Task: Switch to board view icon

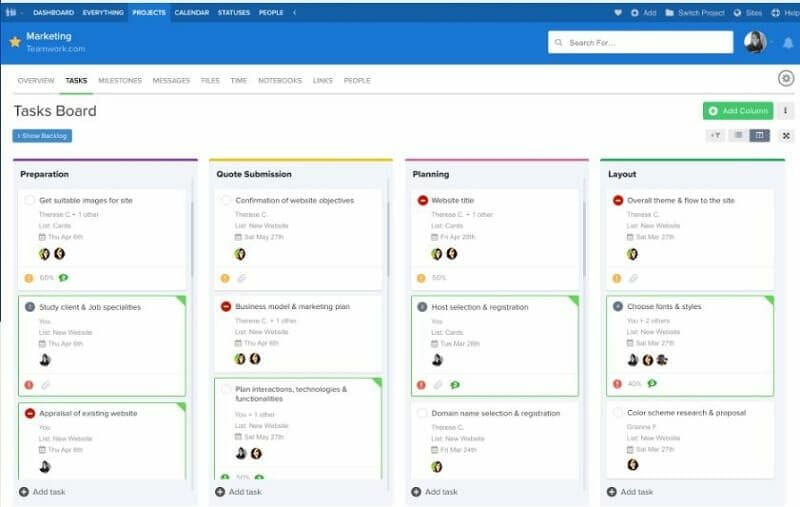Action: click(x=759, y=135)
